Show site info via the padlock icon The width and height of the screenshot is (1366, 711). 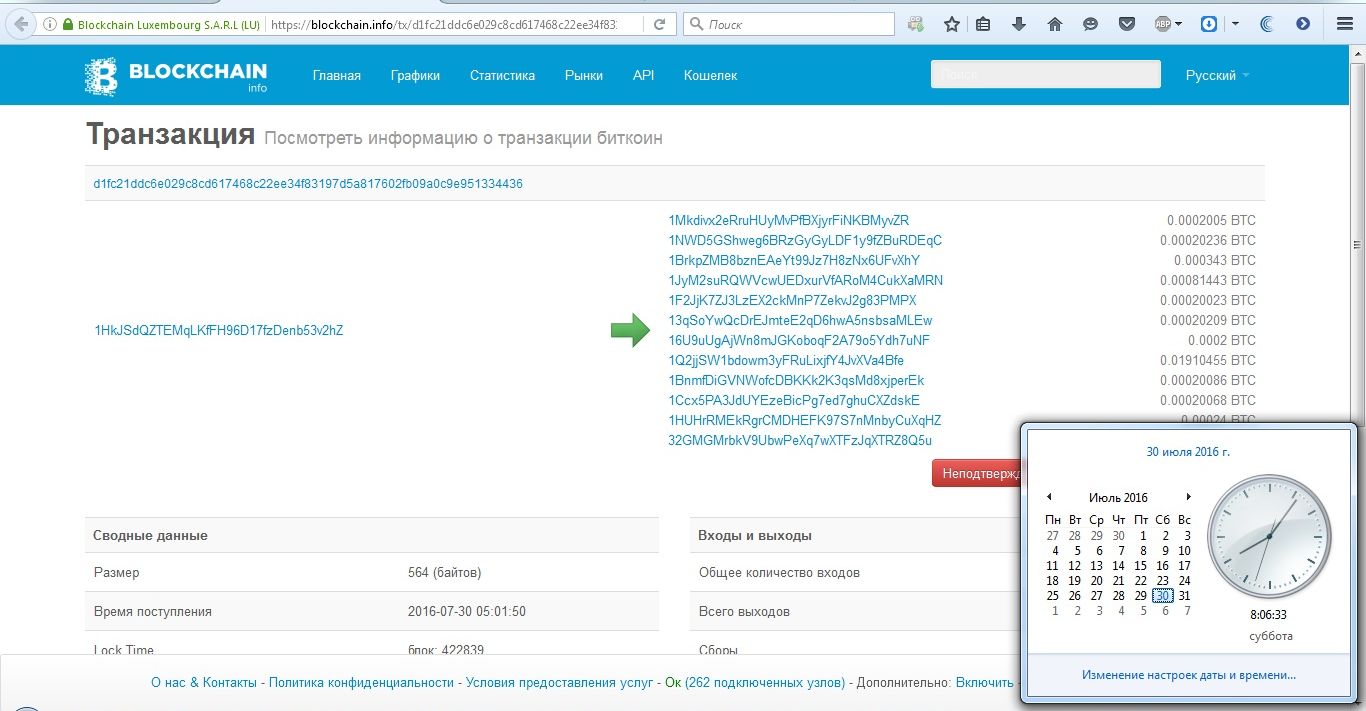click(x=67, y=24)
